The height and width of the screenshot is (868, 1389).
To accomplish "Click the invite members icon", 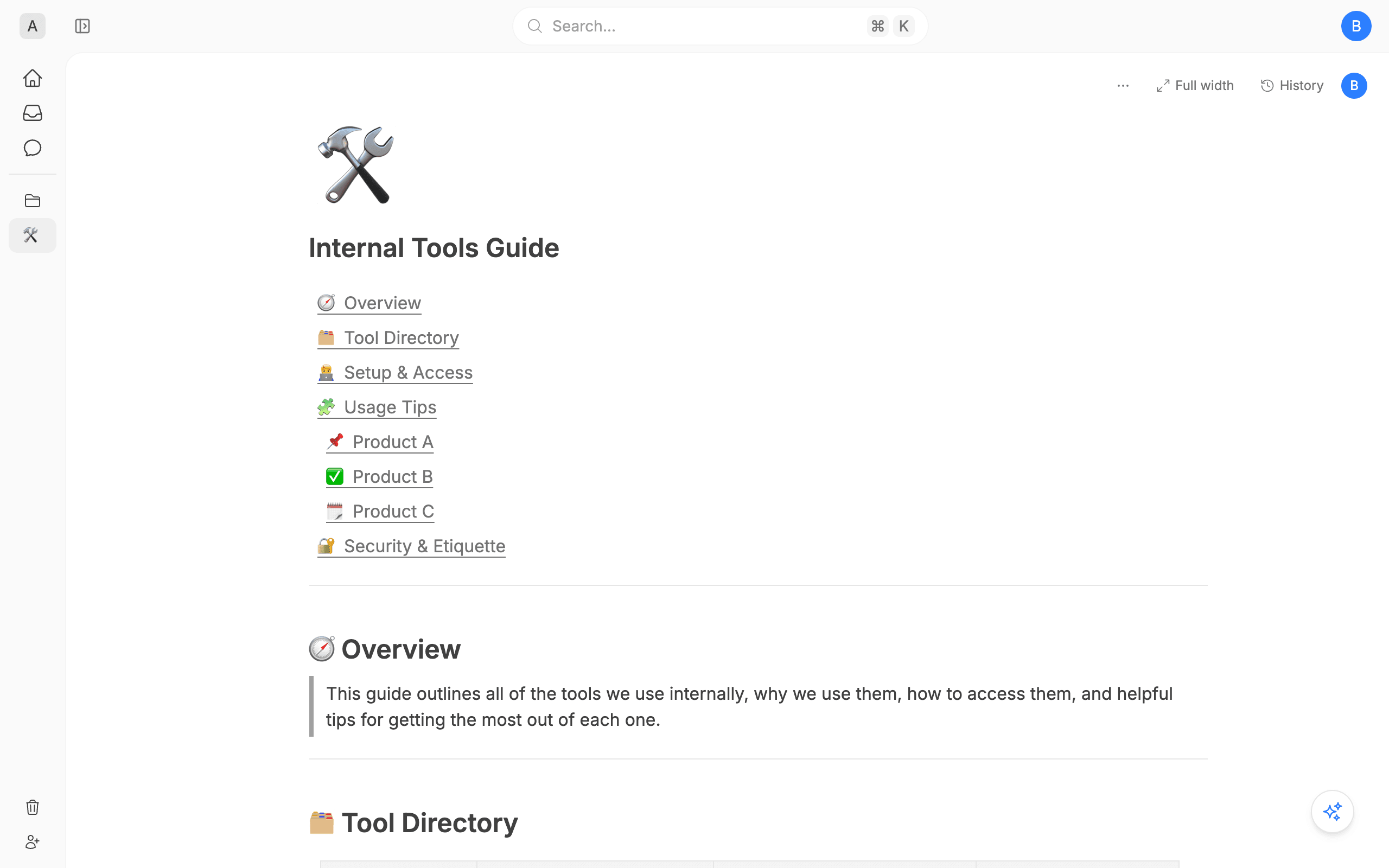I will [x=33, y=842].
